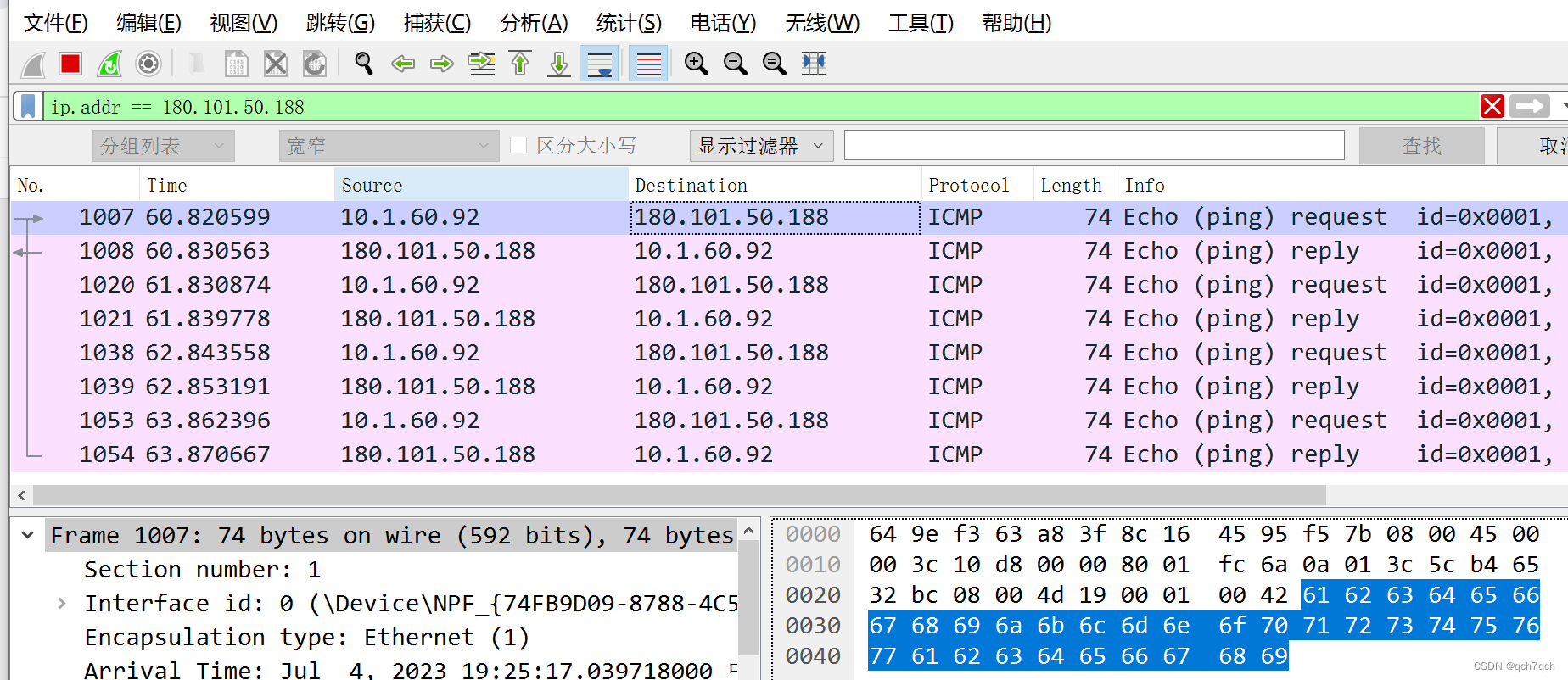
Task: Clear the display filter with red X
Action: point(1492,107)
